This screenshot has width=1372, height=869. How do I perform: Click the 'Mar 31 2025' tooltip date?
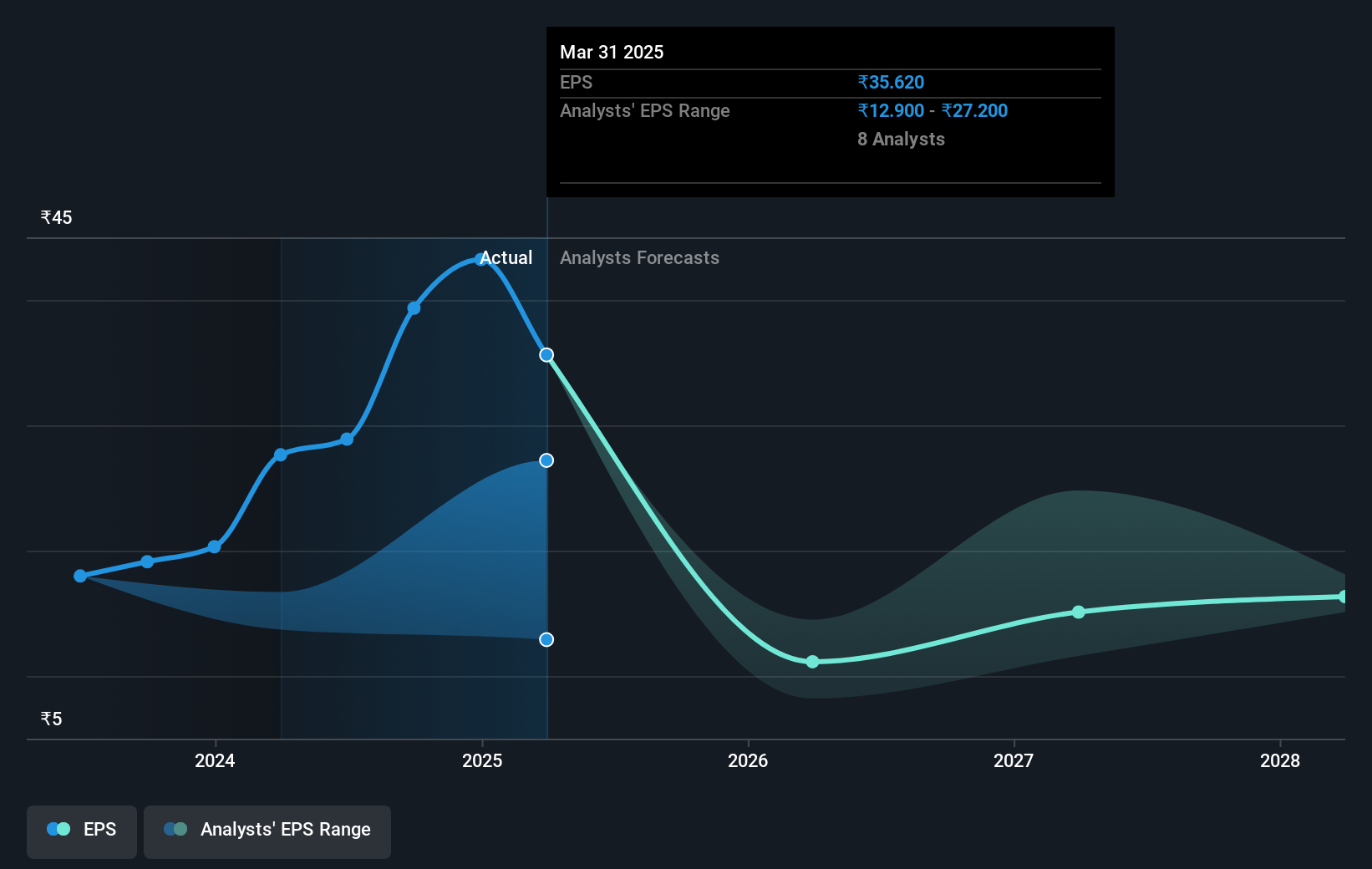[612, 52]
